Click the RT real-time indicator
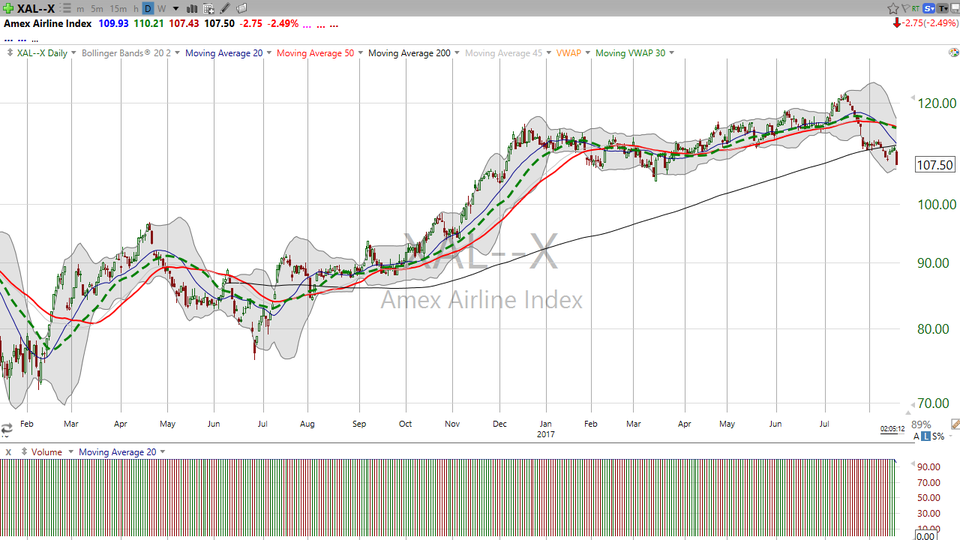960x540 pixels. (915, 9)
